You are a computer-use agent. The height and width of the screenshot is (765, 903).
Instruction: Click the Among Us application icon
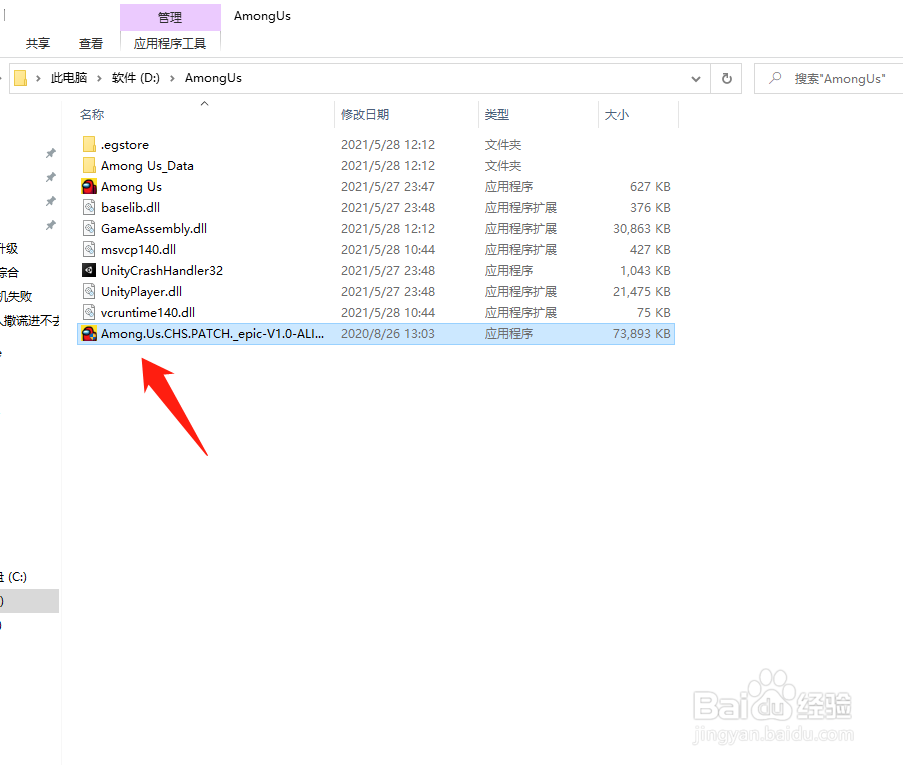click(89, 186)
